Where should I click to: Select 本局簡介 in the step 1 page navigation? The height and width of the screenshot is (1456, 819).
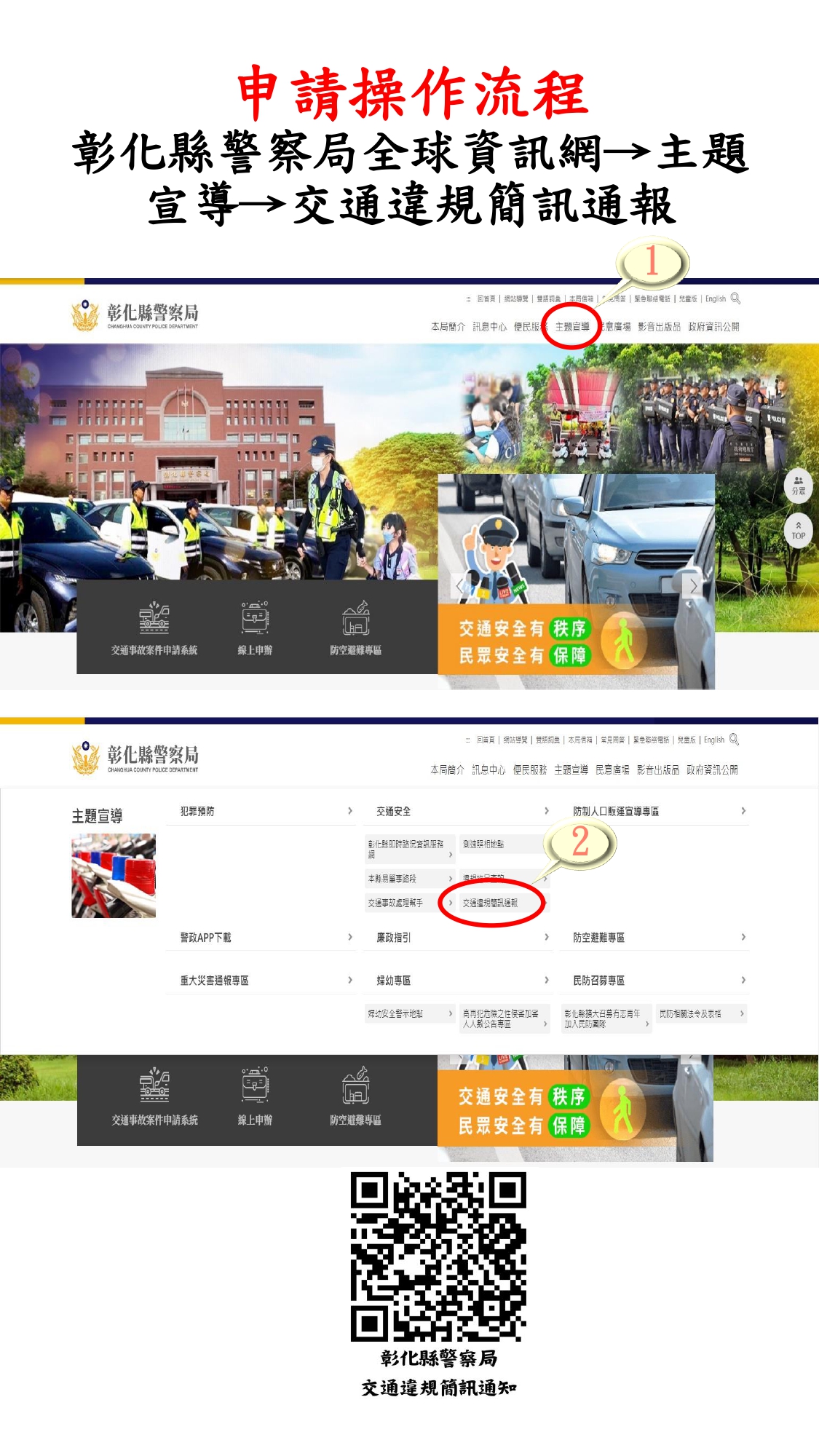tap(448, 327)
